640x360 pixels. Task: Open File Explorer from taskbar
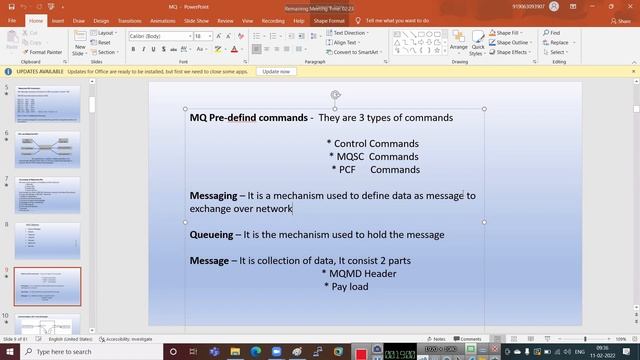tap(235, 351)
